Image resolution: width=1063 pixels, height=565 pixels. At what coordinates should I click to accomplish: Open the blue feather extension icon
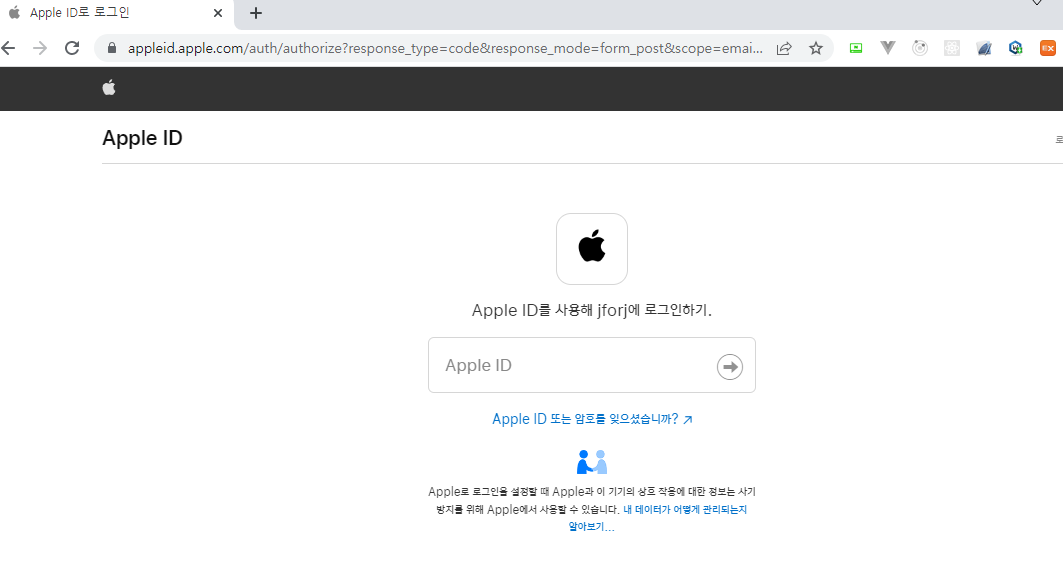click(x=984, y=48)
